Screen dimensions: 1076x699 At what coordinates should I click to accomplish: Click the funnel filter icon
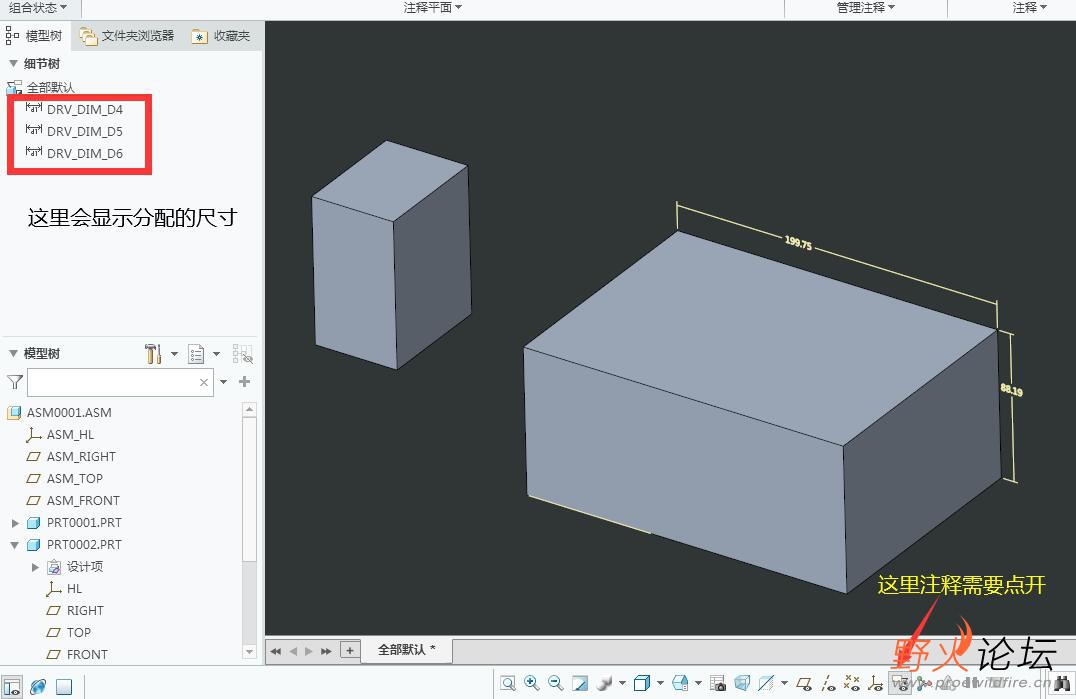[x=14, y=382]
